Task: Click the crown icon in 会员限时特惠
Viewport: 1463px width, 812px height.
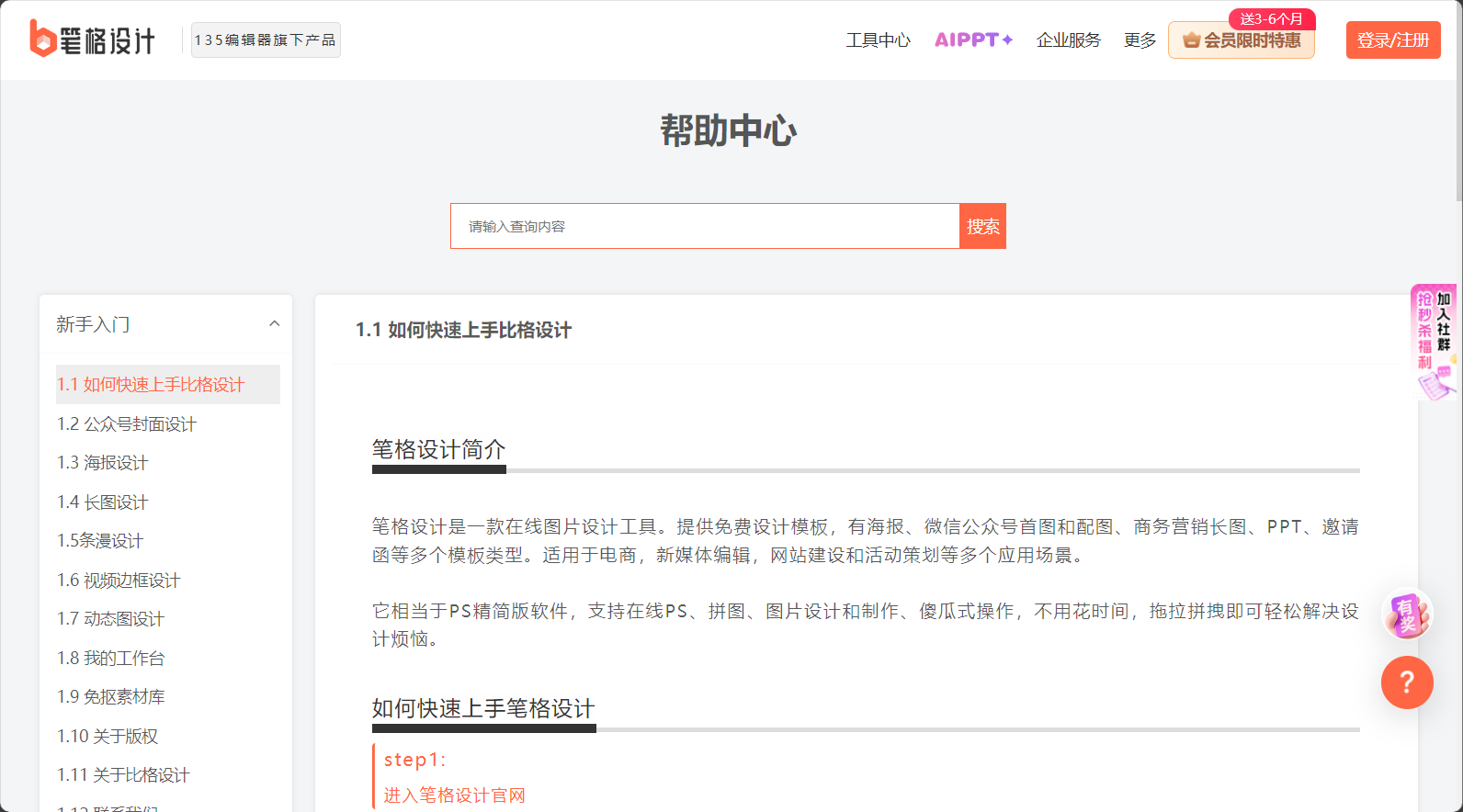Action: tap(1192, 40)
